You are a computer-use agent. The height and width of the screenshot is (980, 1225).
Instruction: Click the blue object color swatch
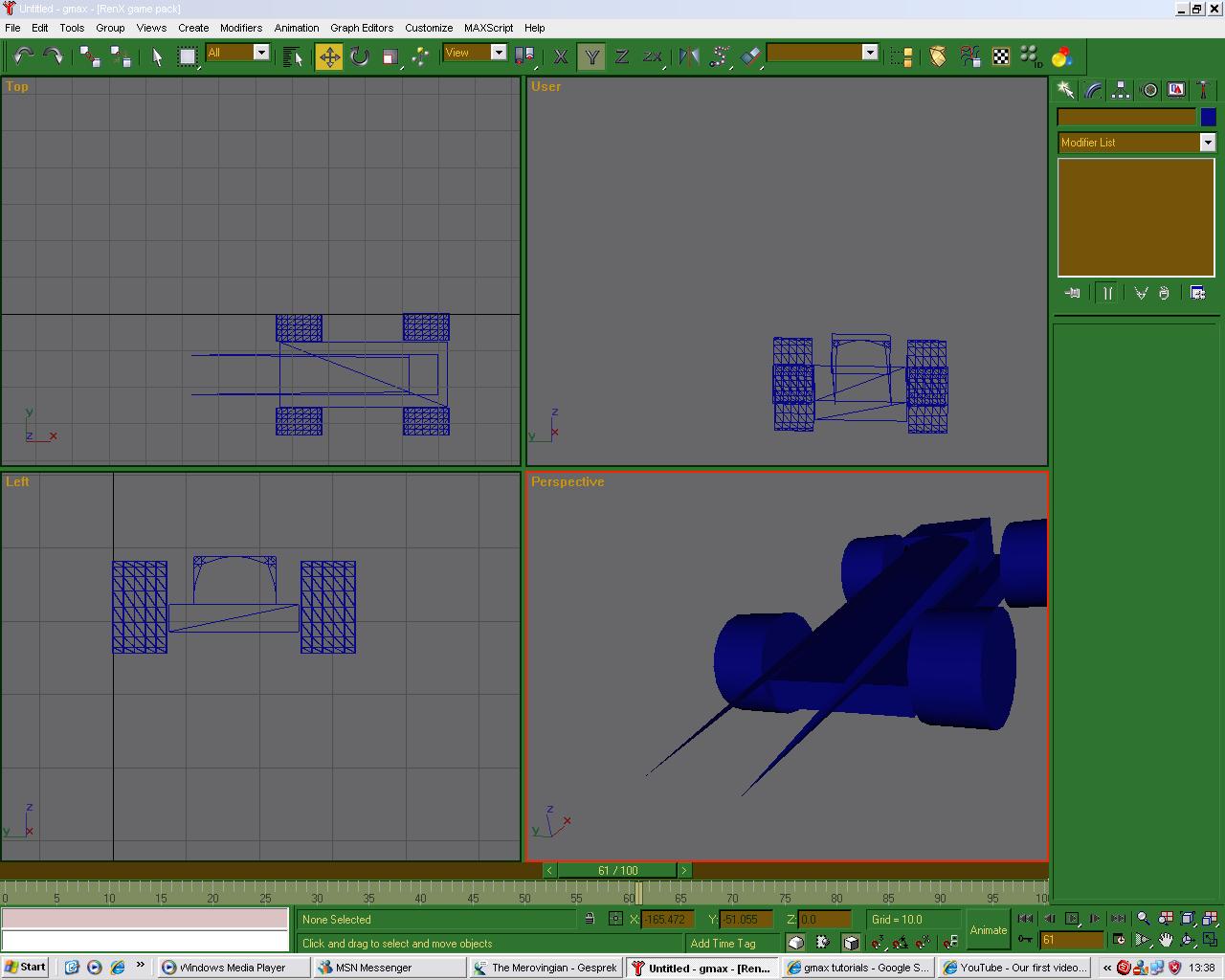pyautogui.click(x=1208, y=117)
